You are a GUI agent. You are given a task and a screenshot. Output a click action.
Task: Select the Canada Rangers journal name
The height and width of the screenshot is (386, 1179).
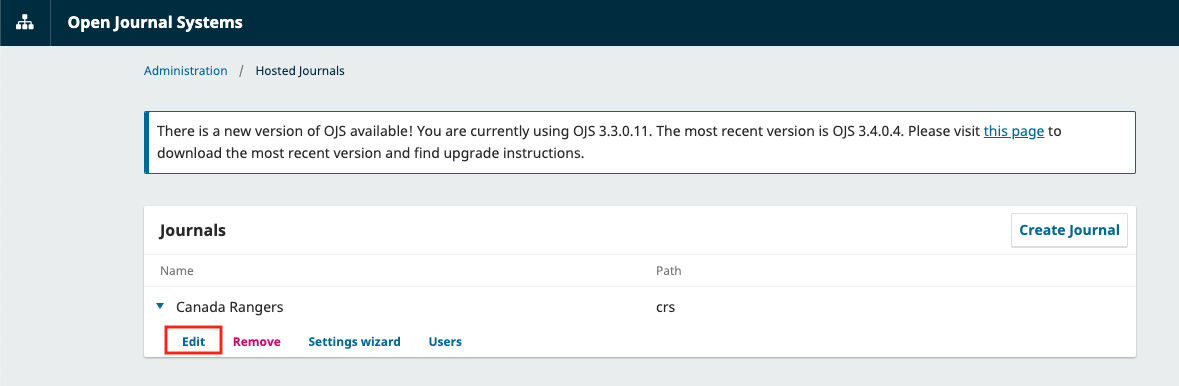click(x=229, y=307)
